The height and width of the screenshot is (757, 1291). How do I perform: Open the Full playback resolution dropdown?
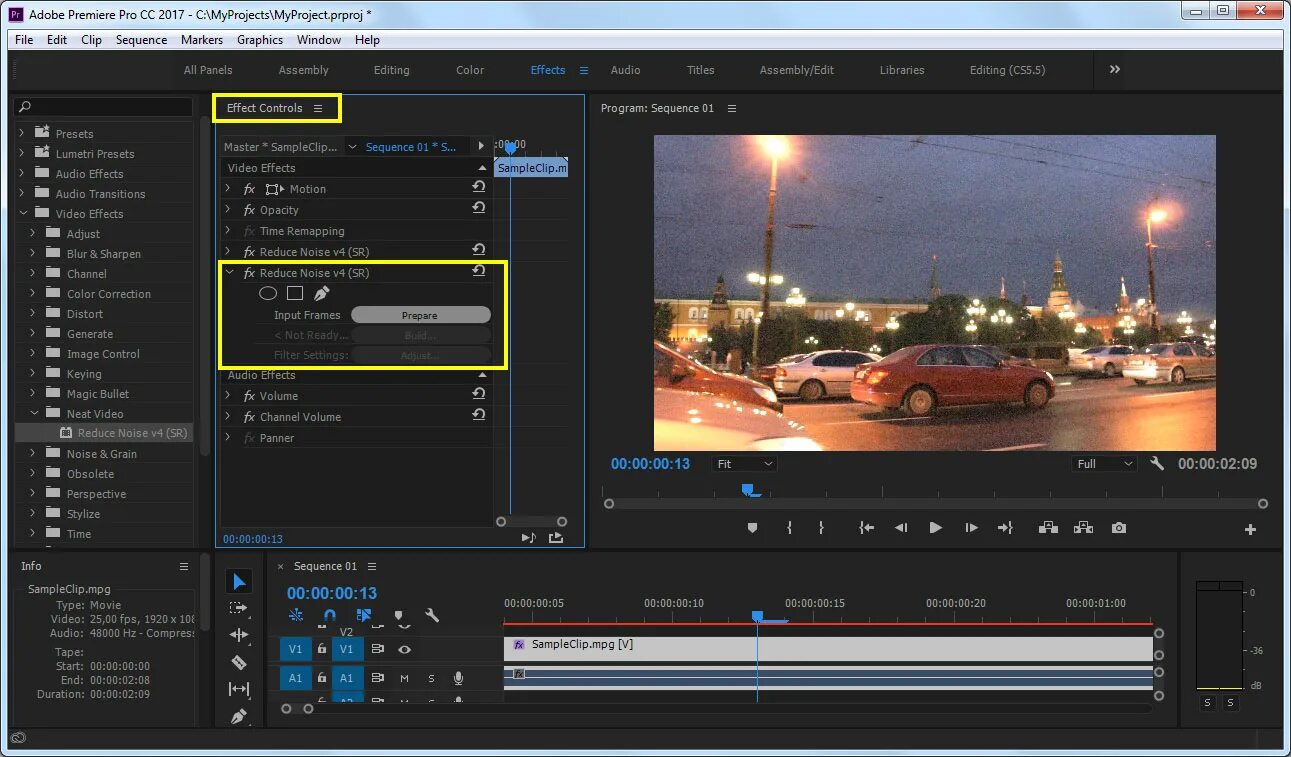click(1104, 464)
